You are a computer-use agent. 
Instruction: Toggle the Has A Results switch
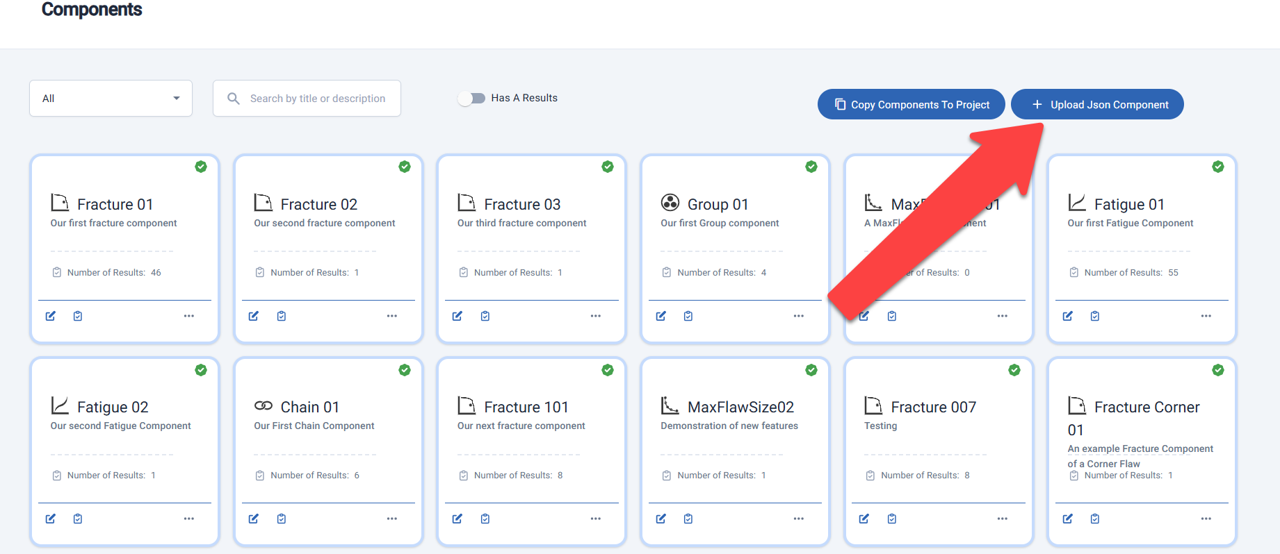pyautogui.click(x=471, y=98)
